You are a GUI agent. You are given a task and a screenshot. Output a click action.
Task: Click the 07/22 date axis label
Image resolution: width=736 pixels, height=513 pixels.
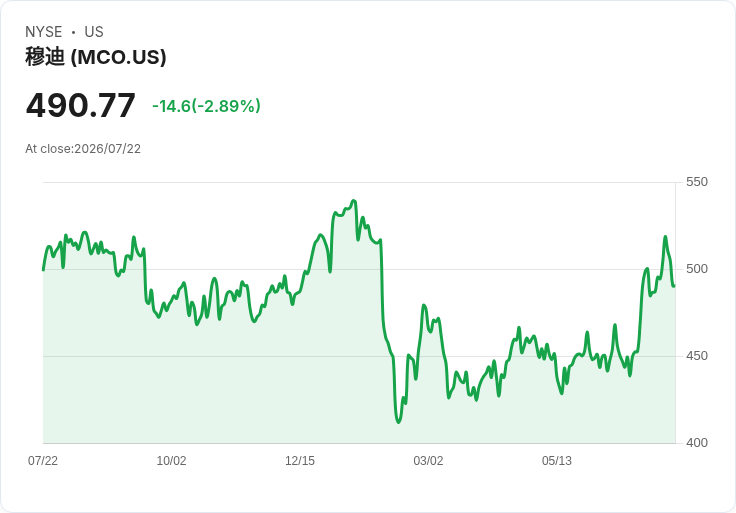point(43,460)
